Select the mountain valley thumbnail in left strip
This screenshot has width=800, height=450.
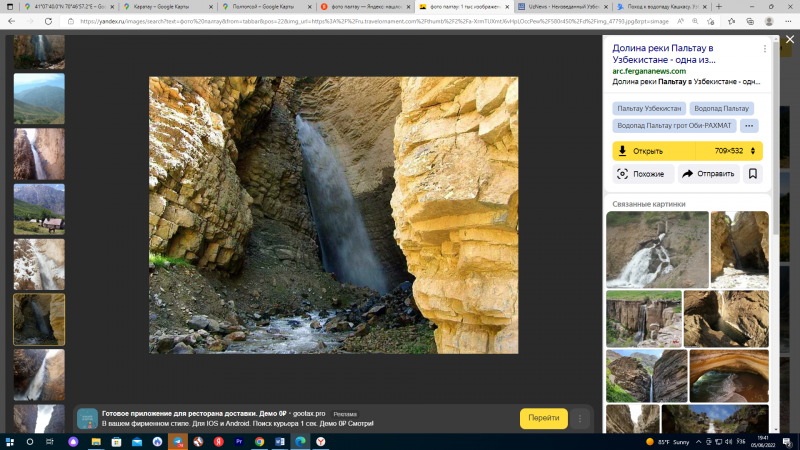click(39, 98)
